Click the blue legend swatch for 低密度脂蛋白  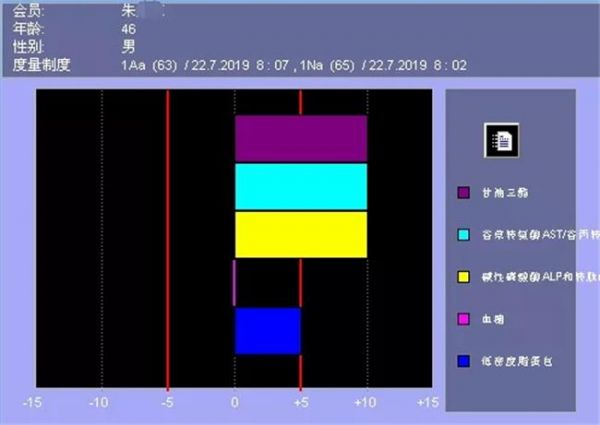(x=464, y=357)
